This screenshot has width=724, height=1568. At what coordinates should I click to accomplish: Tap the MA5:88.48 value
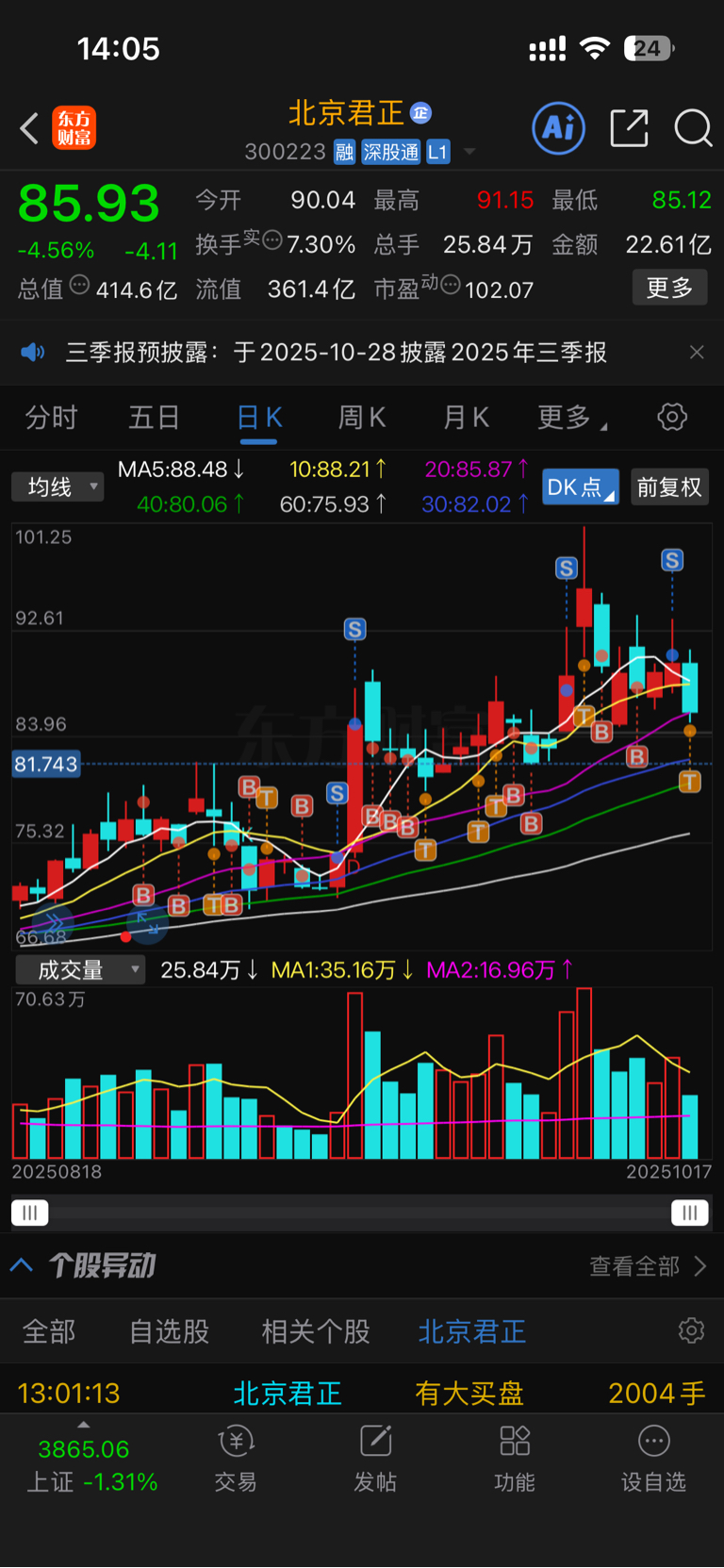point(181,469)
